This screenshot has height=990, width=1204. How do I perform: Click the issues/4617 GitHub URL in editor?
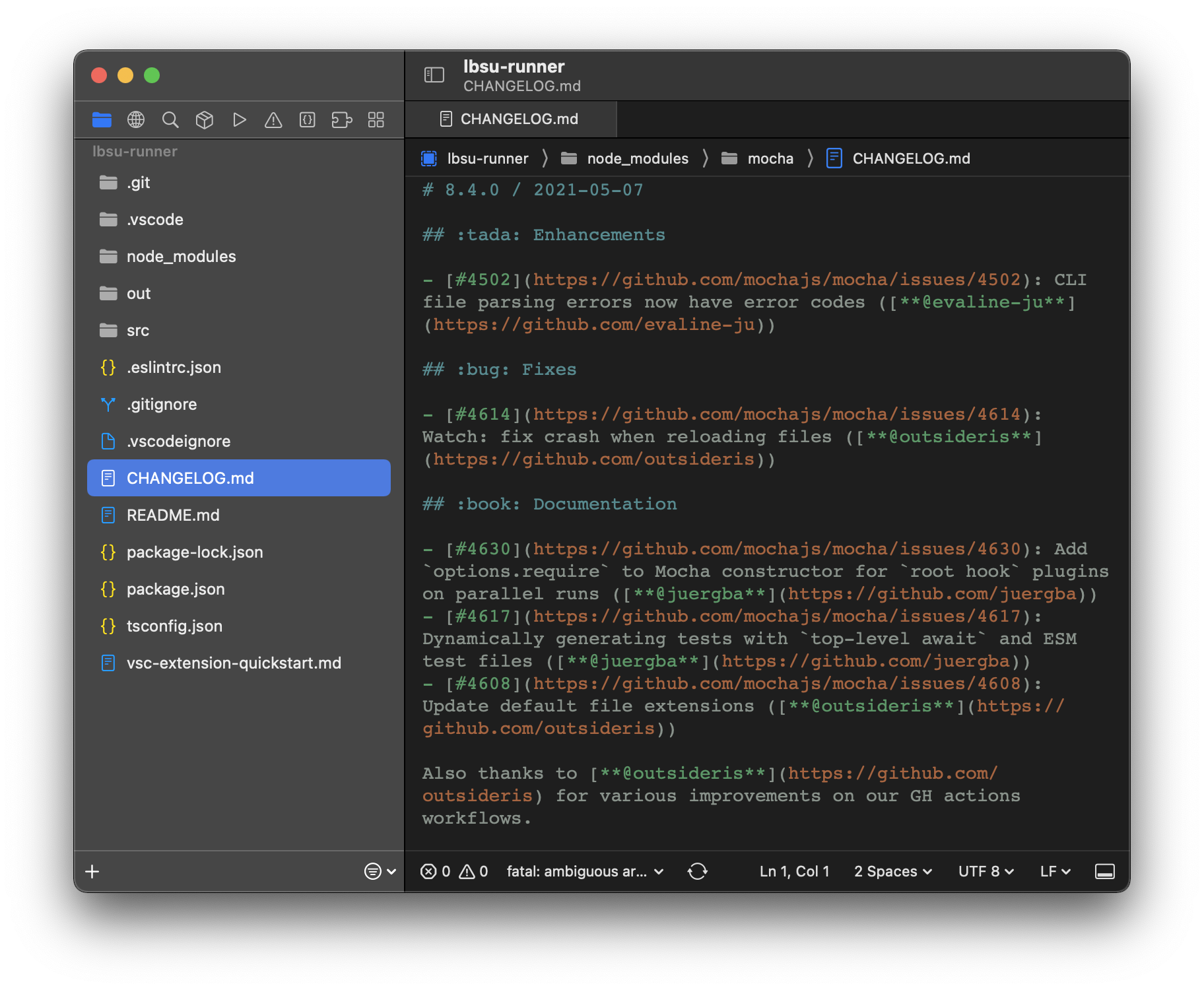tap(777, 616)
